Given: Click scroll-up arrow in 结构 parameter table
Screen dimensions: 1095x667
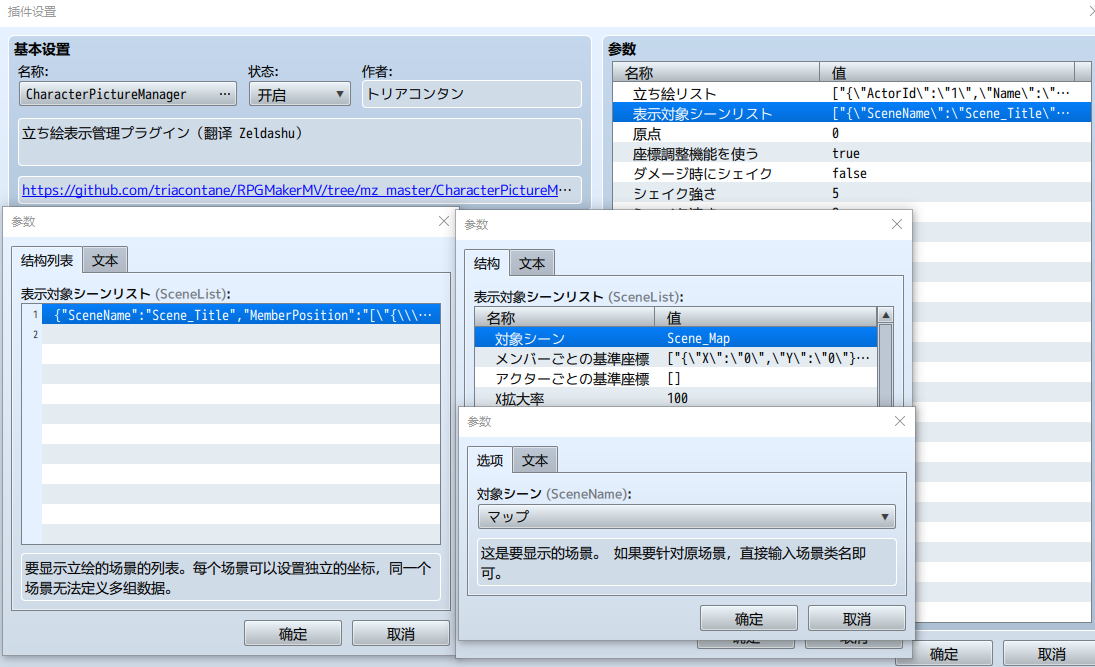Looking at the screenshot, I should coord(885,316).
